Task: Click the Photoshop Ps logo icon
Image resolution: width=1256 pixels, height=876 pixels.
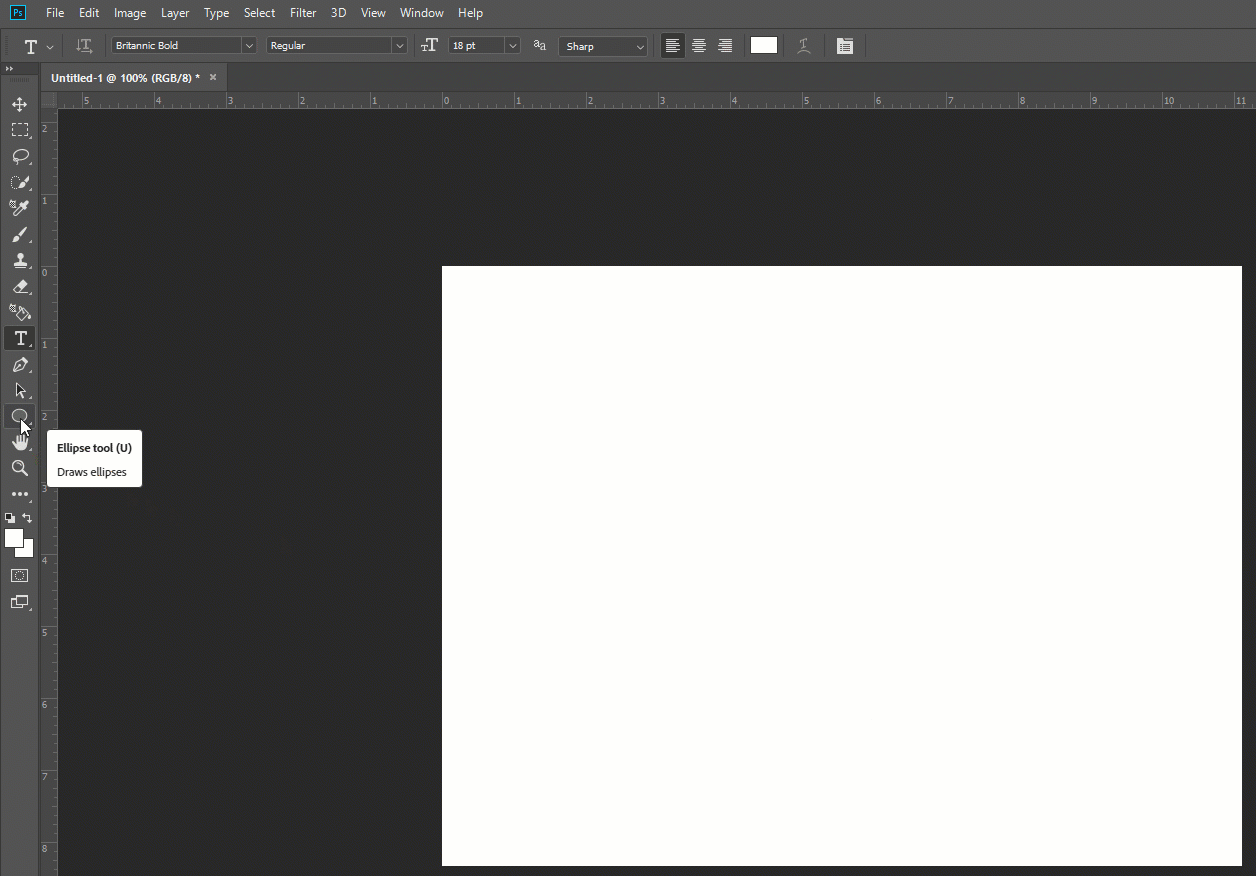Action: point(17,13)
